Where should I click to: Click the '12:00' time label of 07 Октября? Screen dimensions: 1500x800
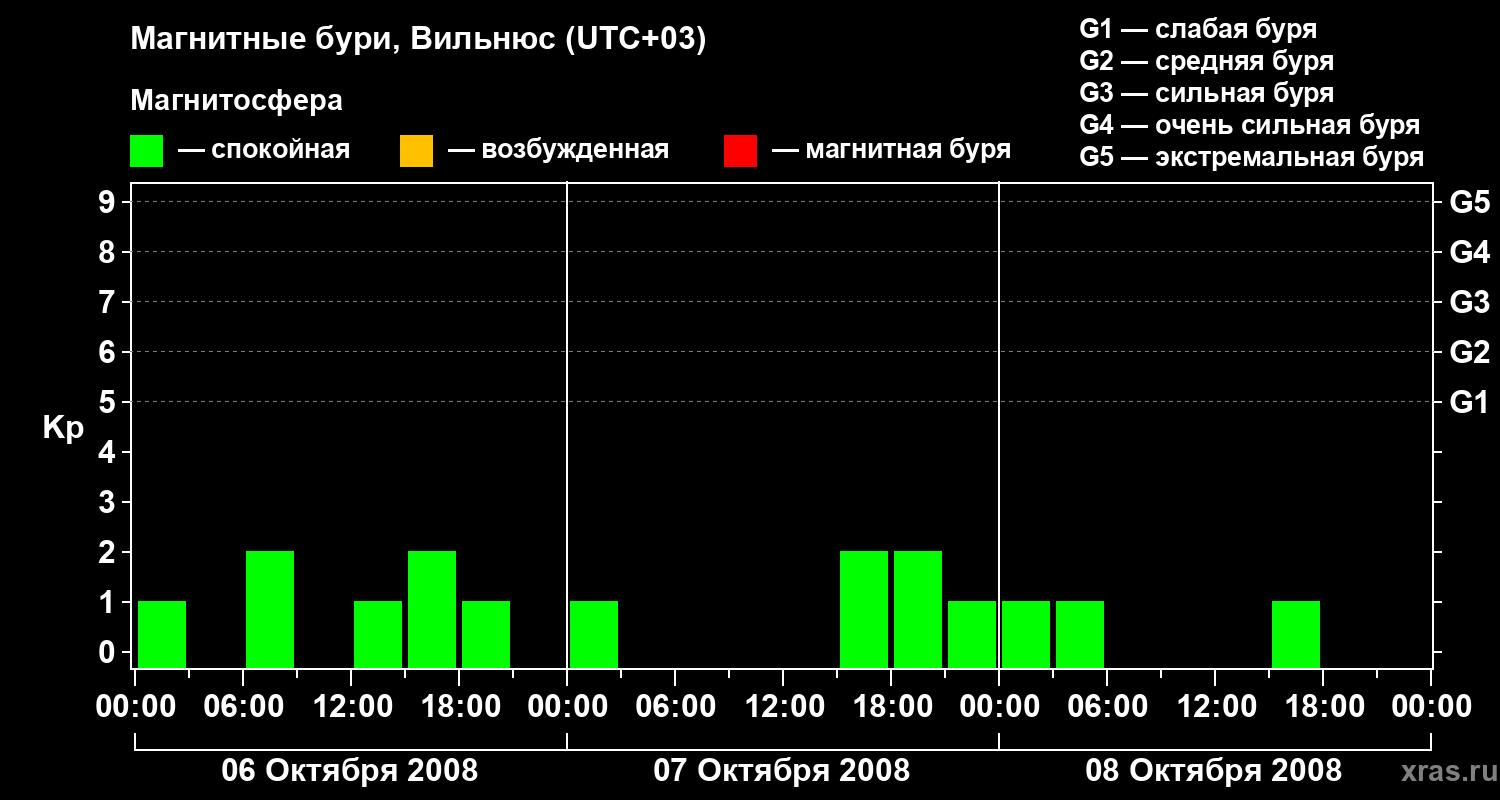(x=783, y=707)
